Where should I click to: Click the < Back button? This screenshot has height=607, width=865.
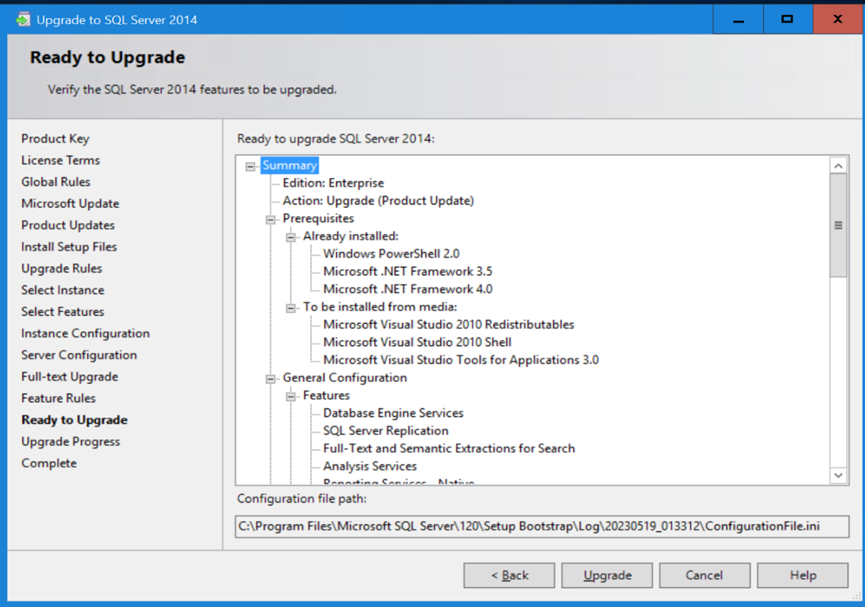pos(509,576)
